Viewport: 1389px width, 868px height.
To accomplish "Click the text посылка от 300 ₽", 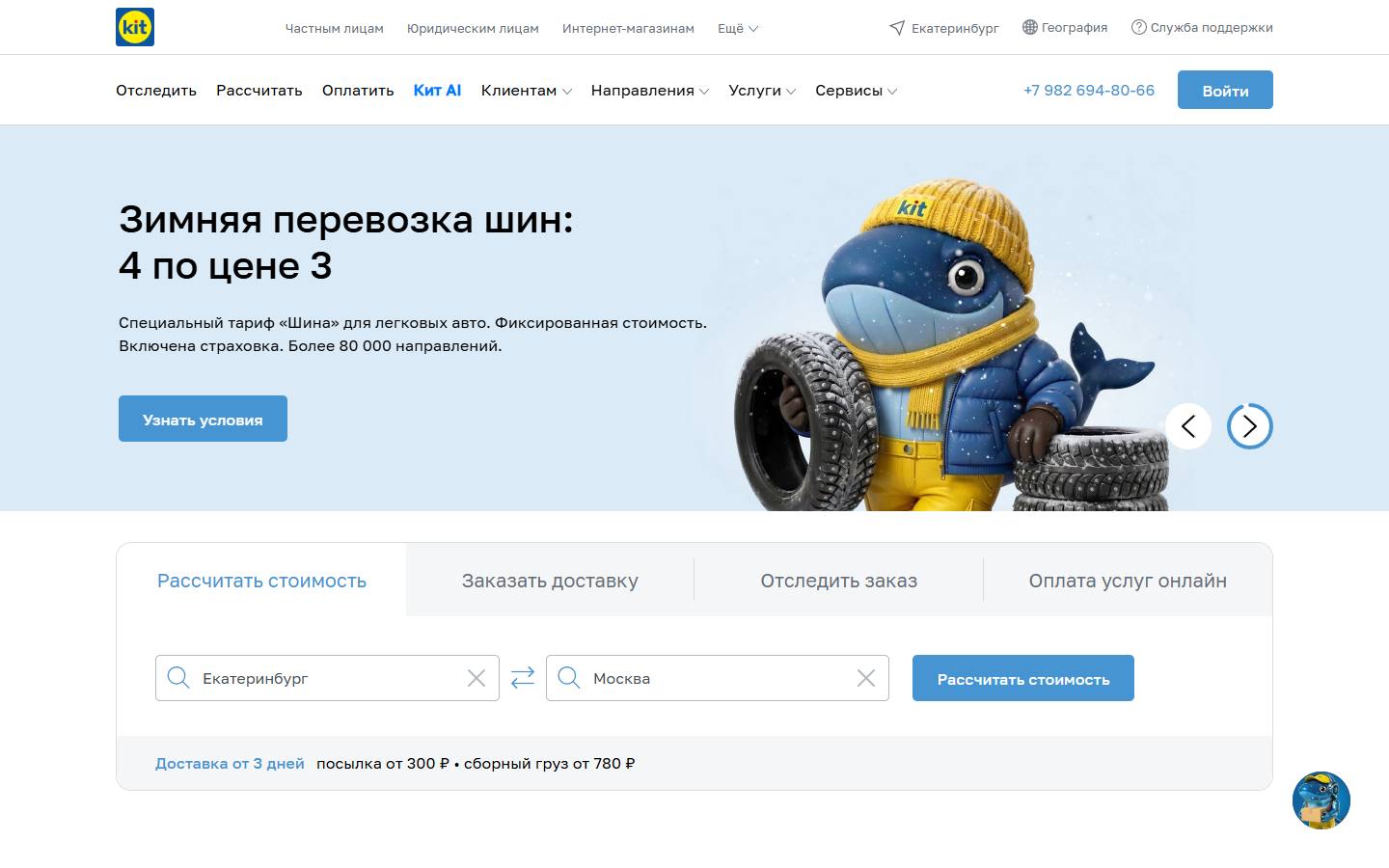I will pyautogui.click(x=383, y=763).
